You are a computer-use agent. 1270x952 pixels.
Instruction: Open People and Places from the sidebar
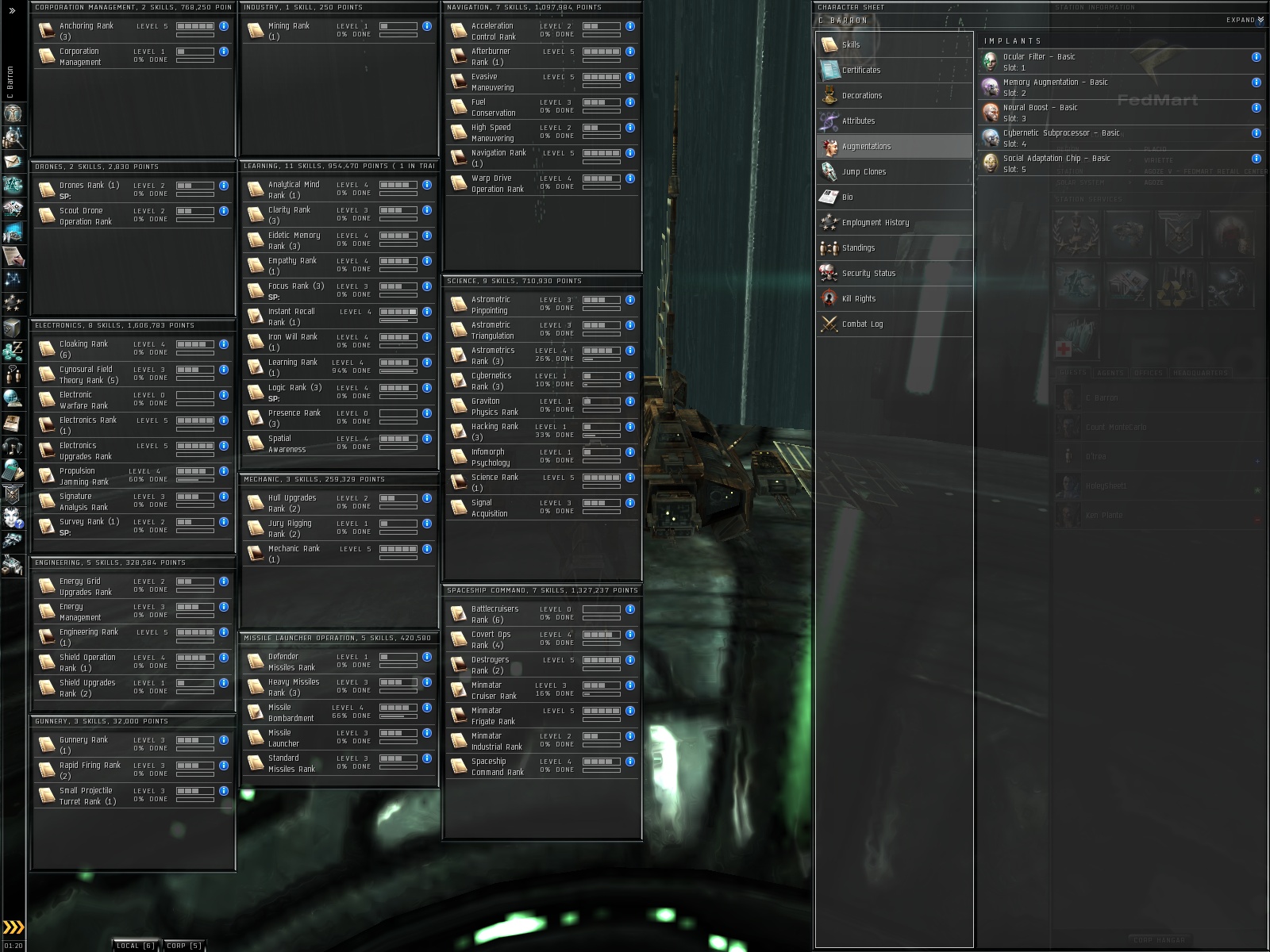point(13,136)
